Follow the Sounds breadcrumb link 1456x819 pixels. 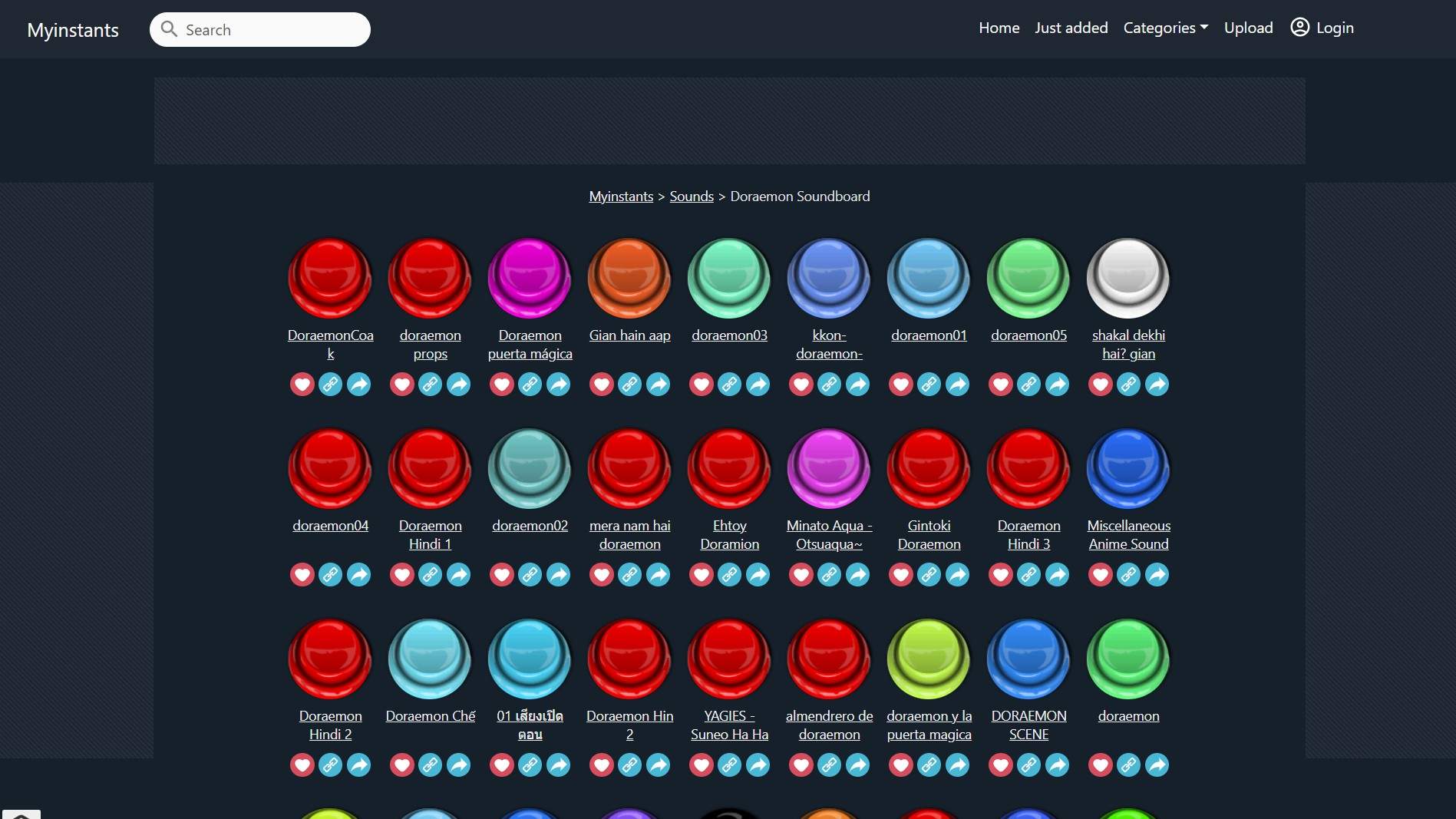692,196
